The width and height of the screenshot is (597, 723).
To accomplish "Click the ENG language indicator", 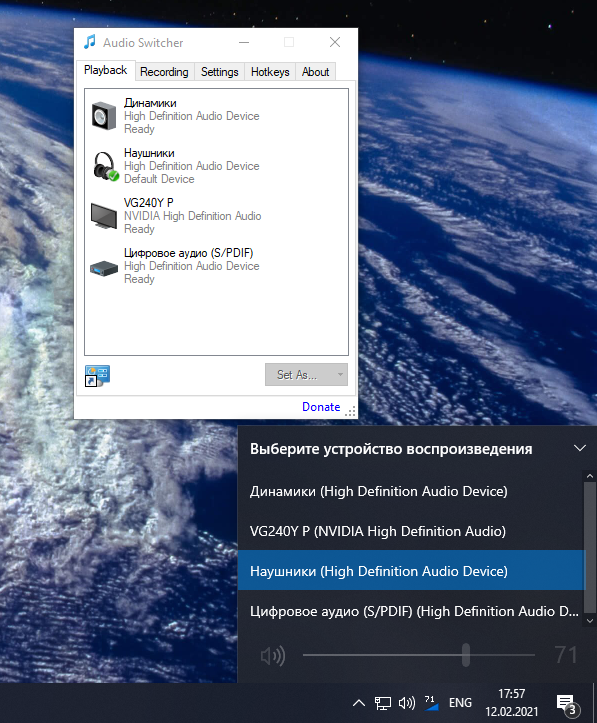I will coord(460,703).
